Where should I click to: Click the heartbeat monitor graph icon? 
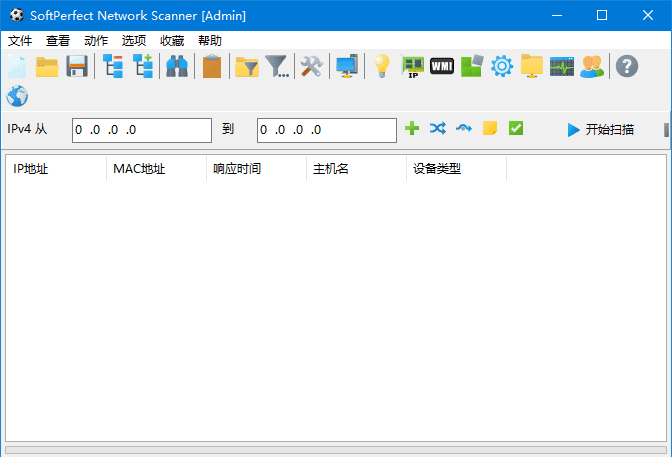(562, 66)
